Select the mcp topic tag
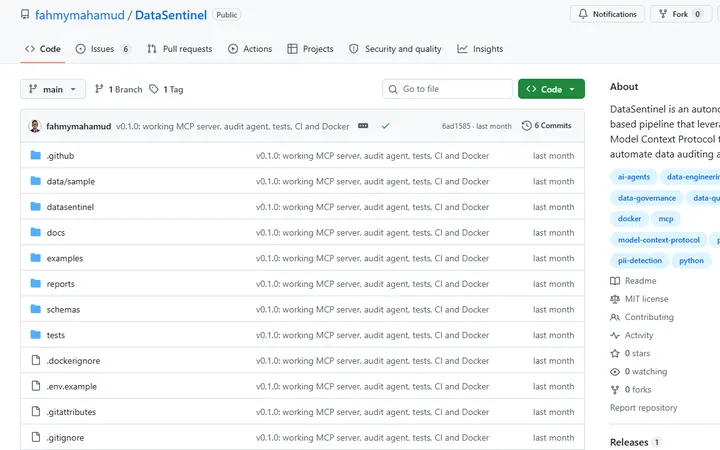 click(666, 219)
